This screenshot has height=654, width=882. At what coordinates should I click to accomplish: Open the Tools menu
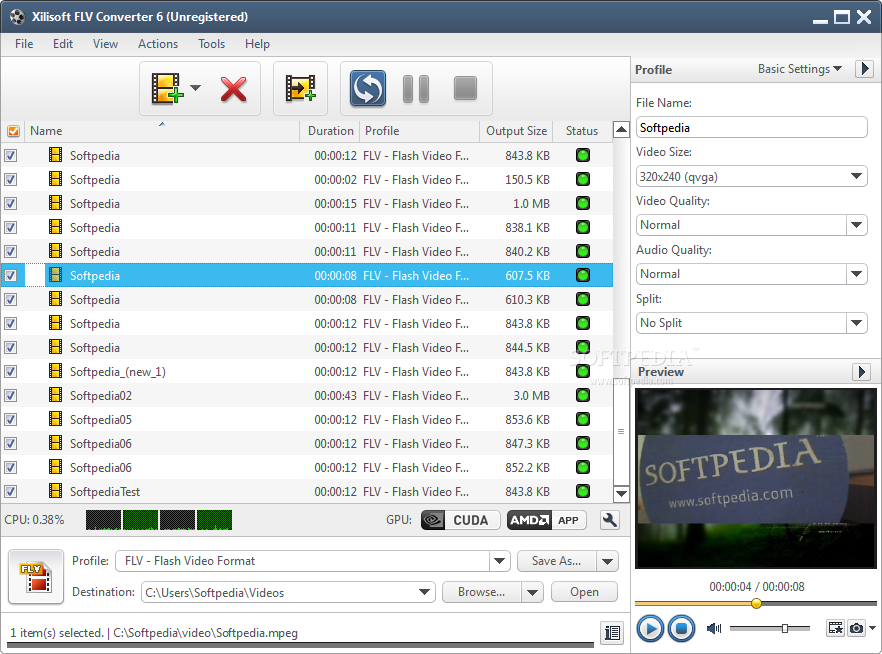212,44
